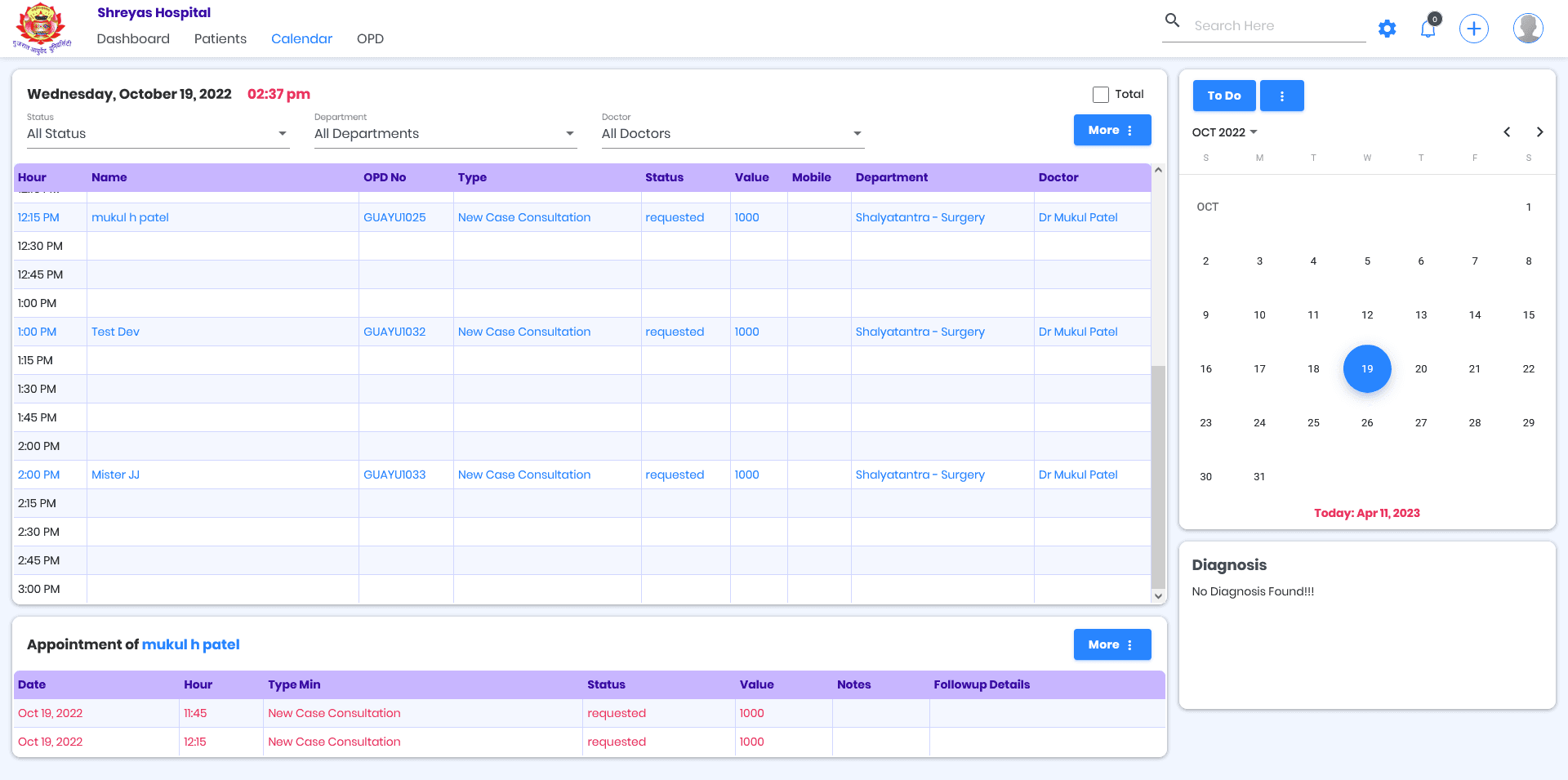Expand the All Status dropdown
Viewport: 1568px width, 780px height.
[x=158, y=134]
